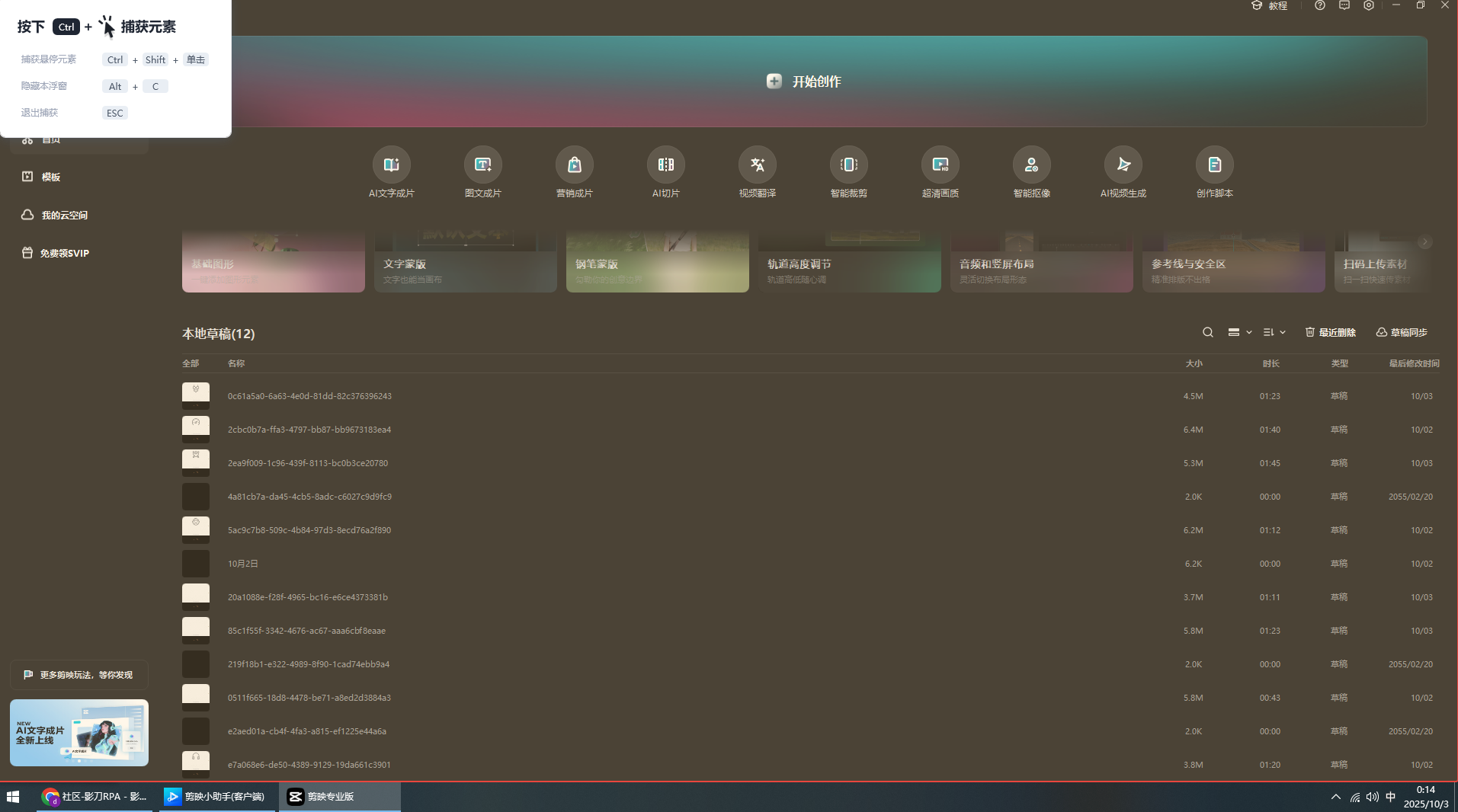The image size is (1458, 812).
Task: Open the 音频和竖屏布局 feature card
Action: (1042, 262)
